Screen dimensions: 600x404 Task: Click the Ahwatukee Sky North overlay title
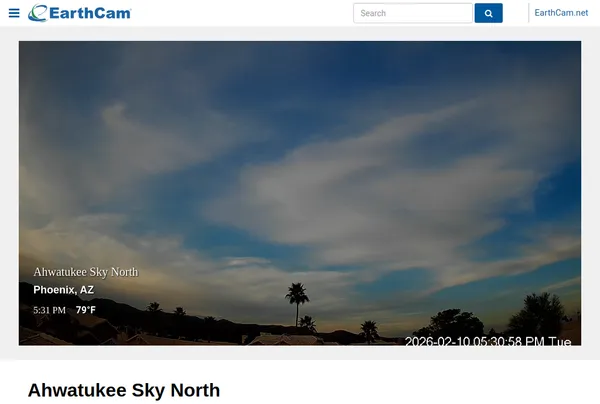click(86, 272)
